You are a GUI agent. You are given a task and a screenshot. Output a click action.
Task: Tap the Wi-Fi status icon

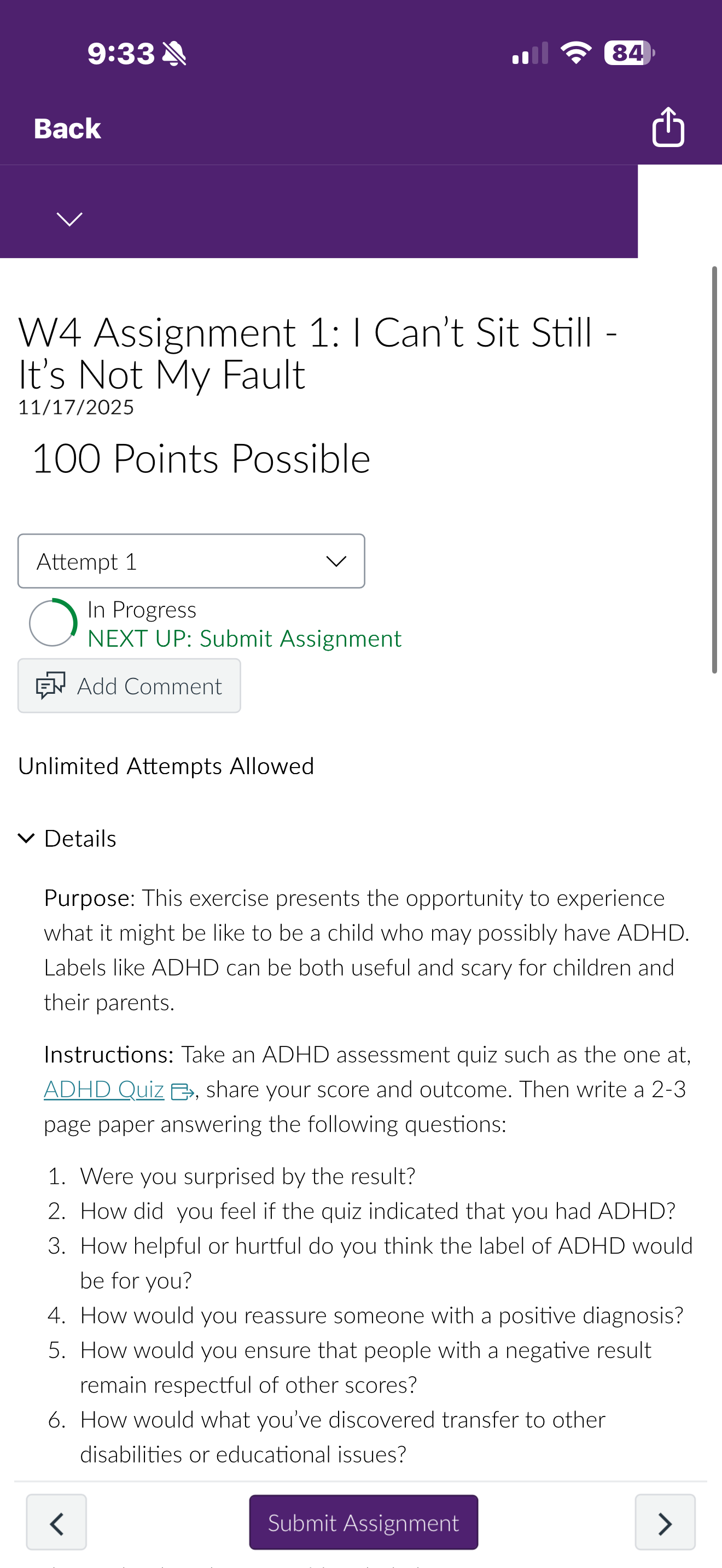coord(576,53)
